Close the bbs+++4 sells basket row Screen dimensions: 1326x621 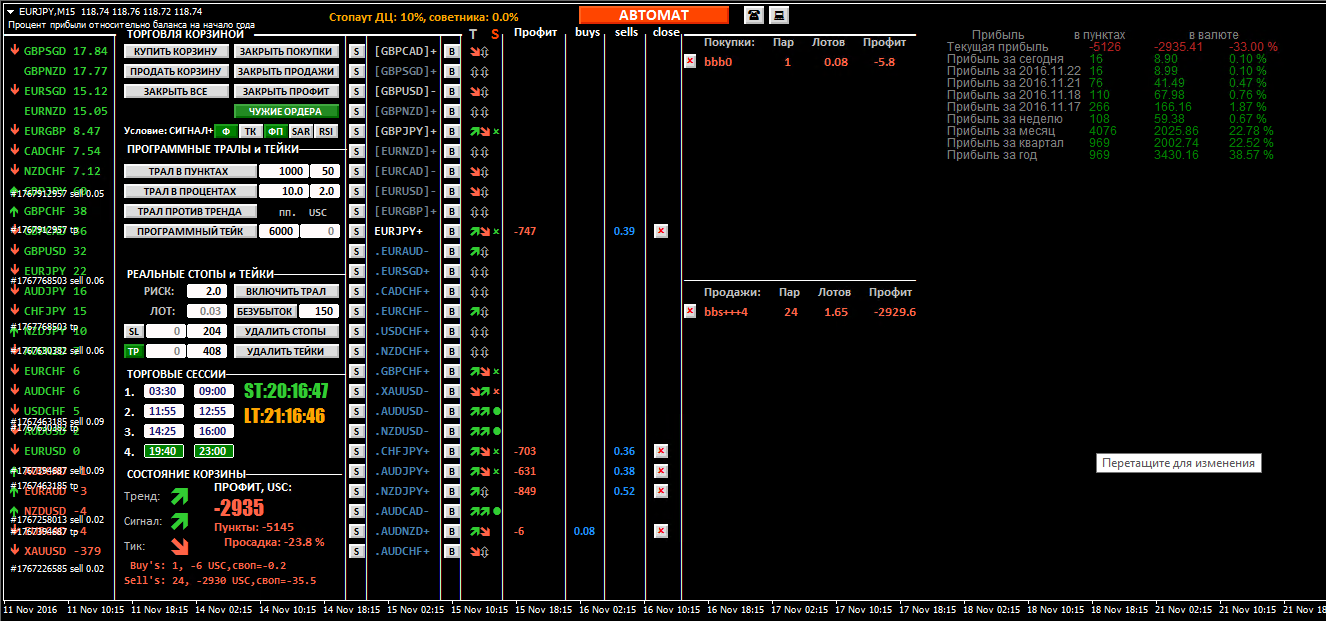(690, 311)
